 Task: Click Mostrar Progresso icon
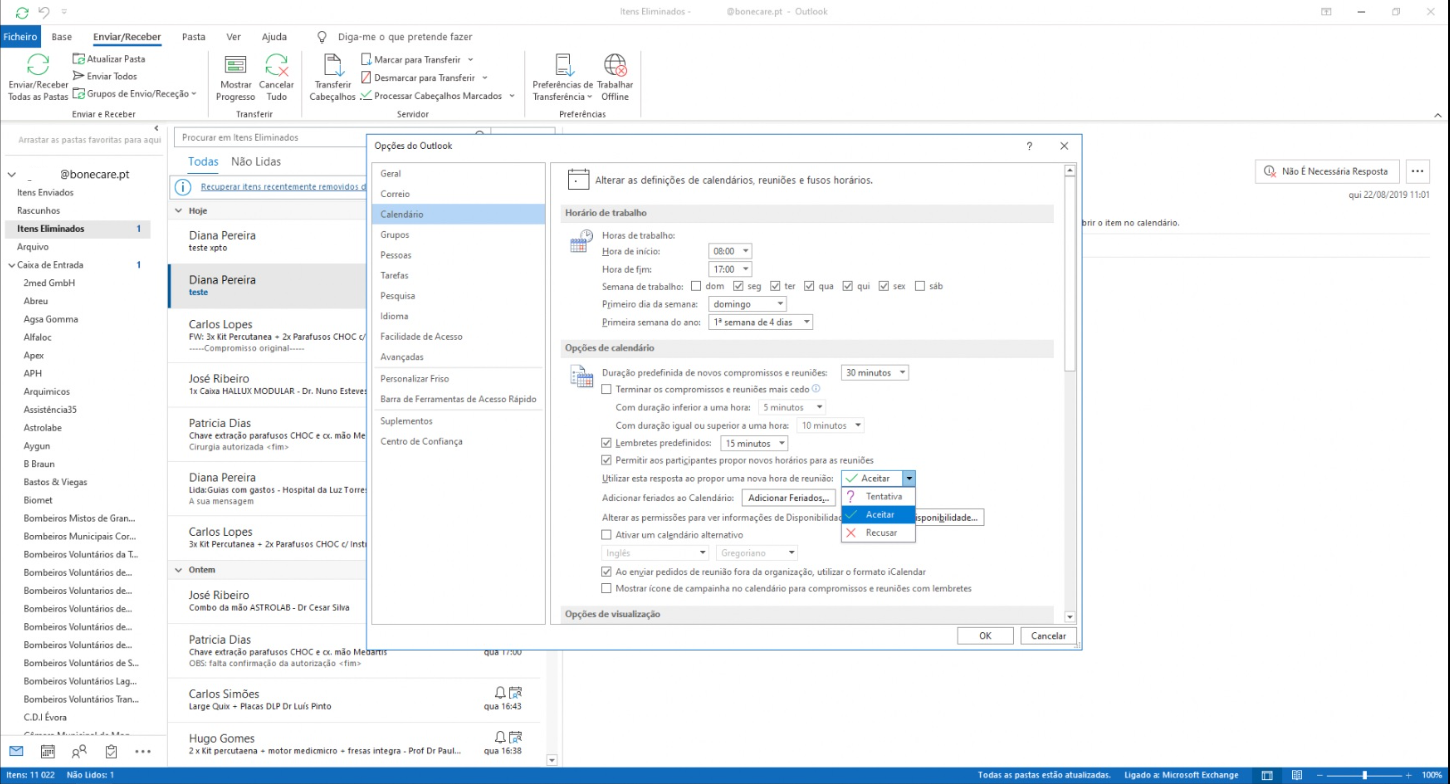click(236, 65)
